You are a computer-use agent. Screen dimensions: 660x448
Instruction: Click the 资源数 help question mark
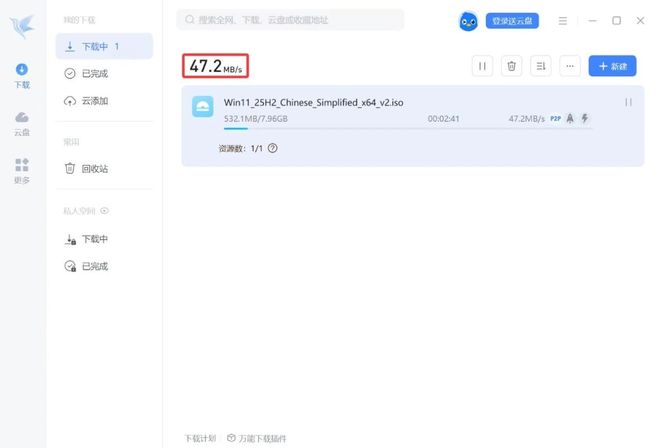coord(273,148)
